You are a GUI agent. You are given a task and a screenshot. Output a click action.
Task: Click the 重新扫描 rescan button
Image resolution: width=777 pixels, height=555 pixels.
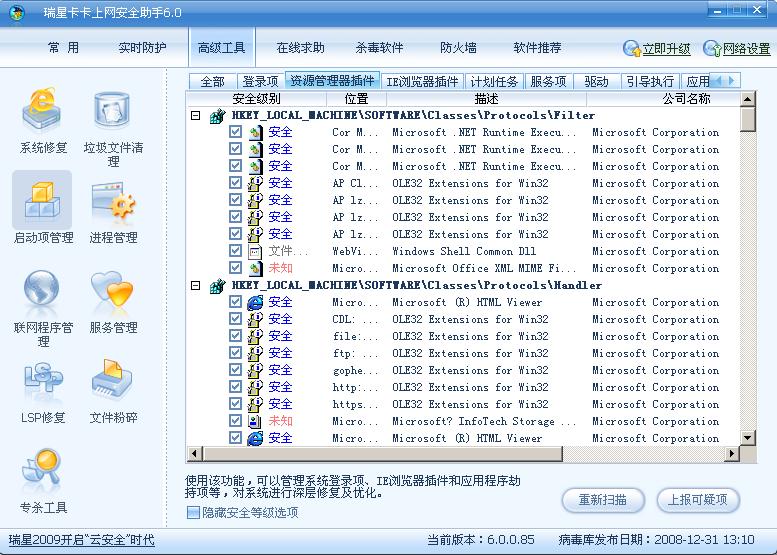[x=603, y=500]
